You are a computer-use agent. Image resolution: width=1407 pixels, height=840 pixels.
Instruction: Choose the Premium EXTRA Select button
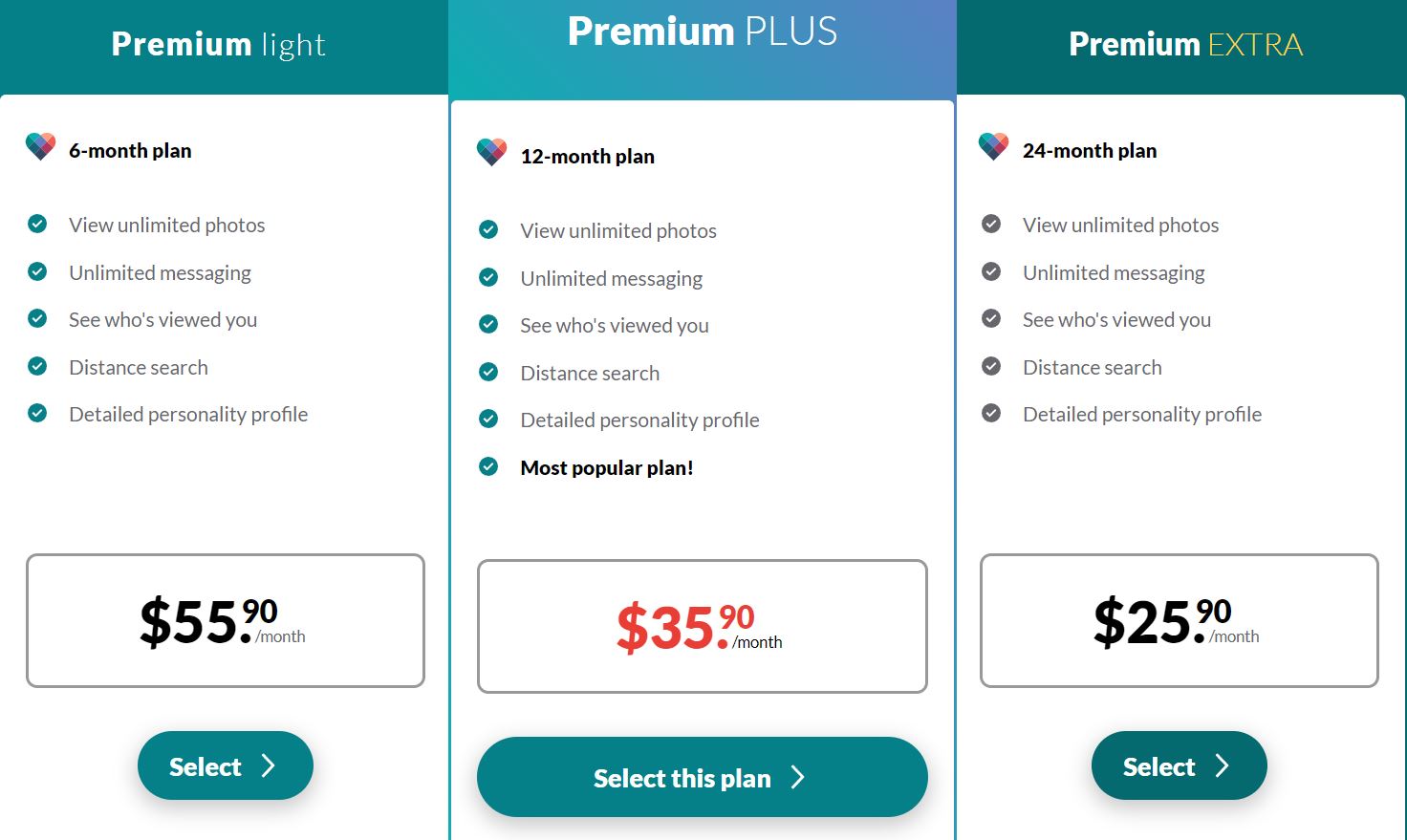[1179, 765]
